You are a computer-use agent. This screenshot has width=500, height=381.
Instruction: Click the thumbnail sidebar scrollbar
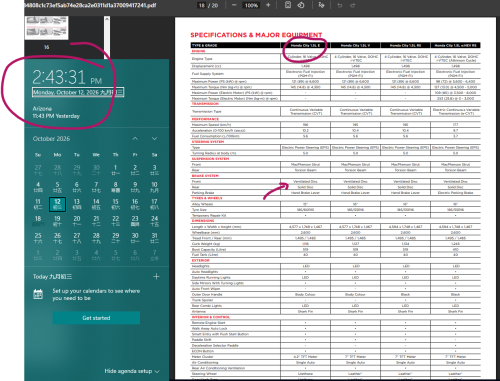coord(107,37)
